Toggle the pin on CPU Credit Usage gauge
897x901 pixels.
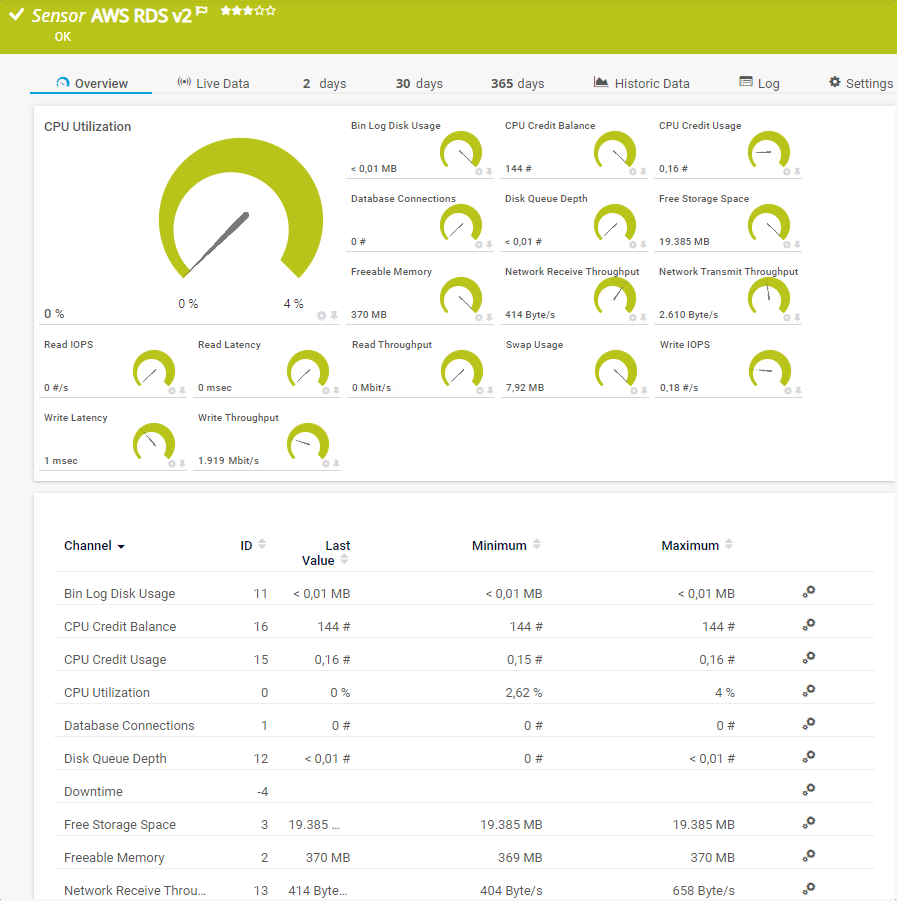pos(797,172)
